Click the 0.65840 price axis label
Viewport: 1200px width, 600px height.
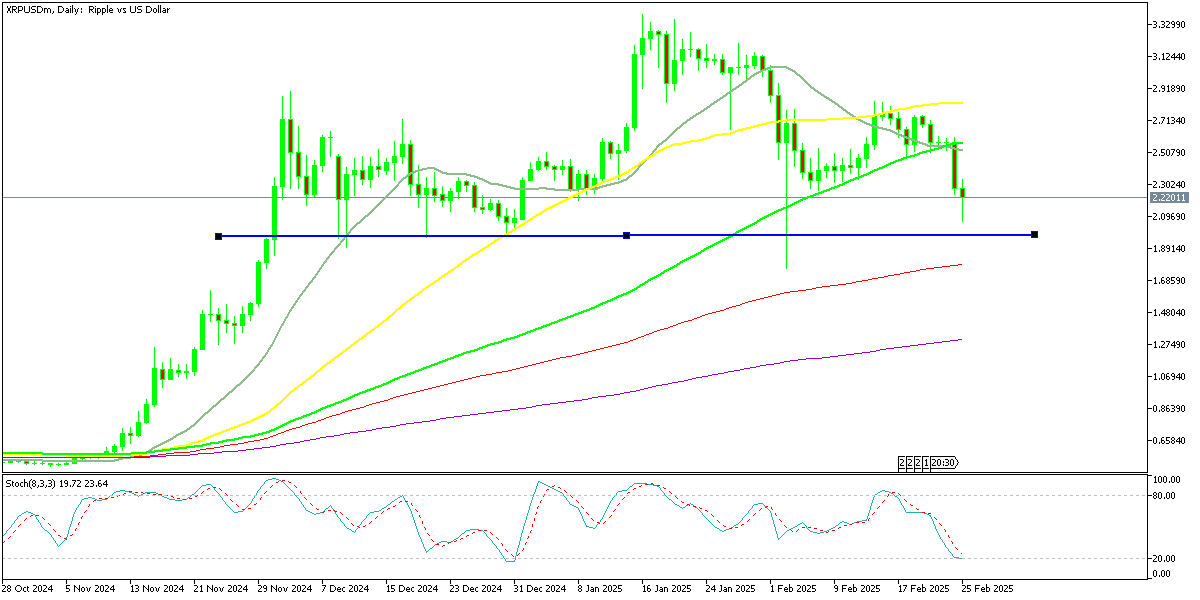[1168, 441]
